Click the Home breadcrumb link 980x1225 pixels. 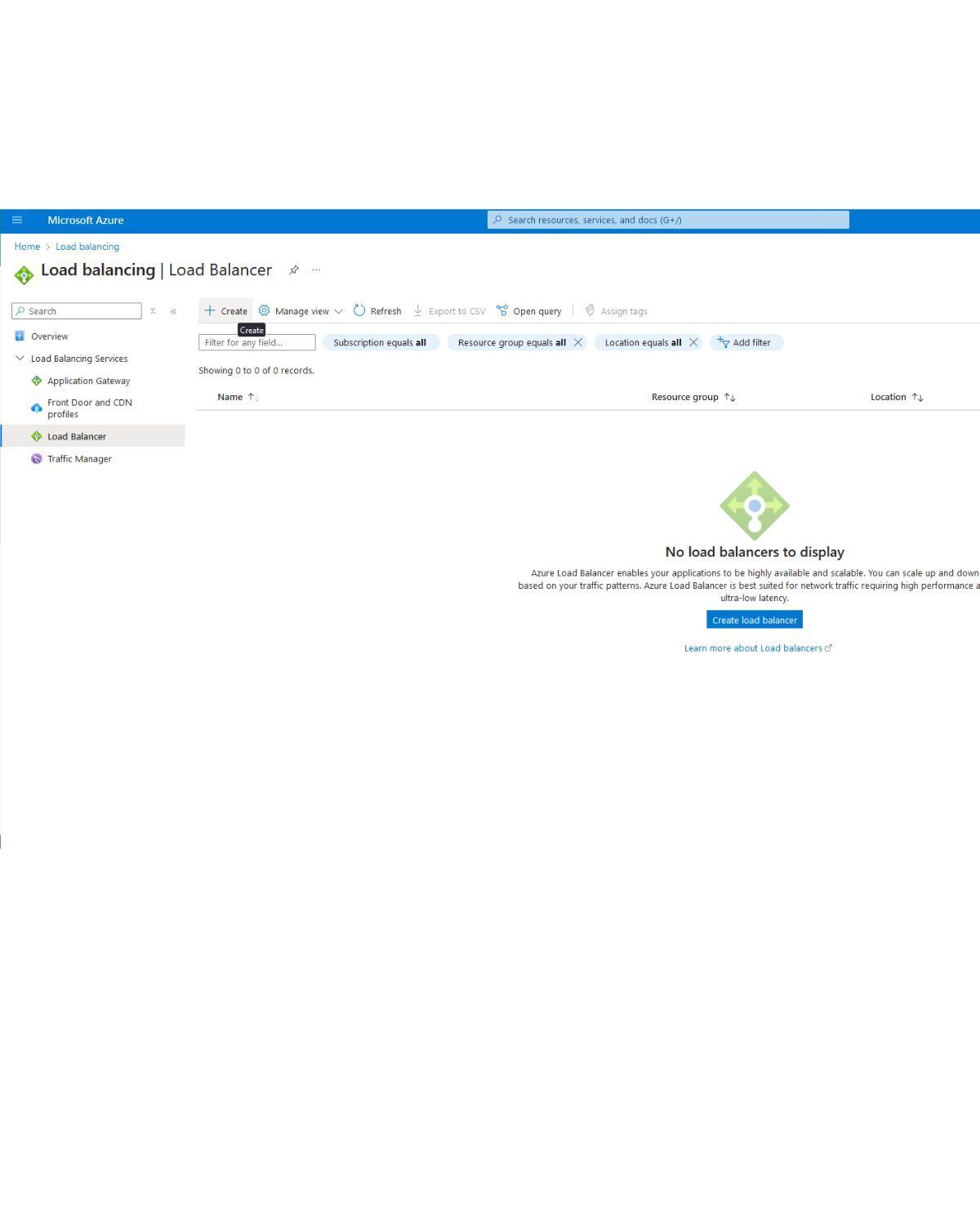27,247
